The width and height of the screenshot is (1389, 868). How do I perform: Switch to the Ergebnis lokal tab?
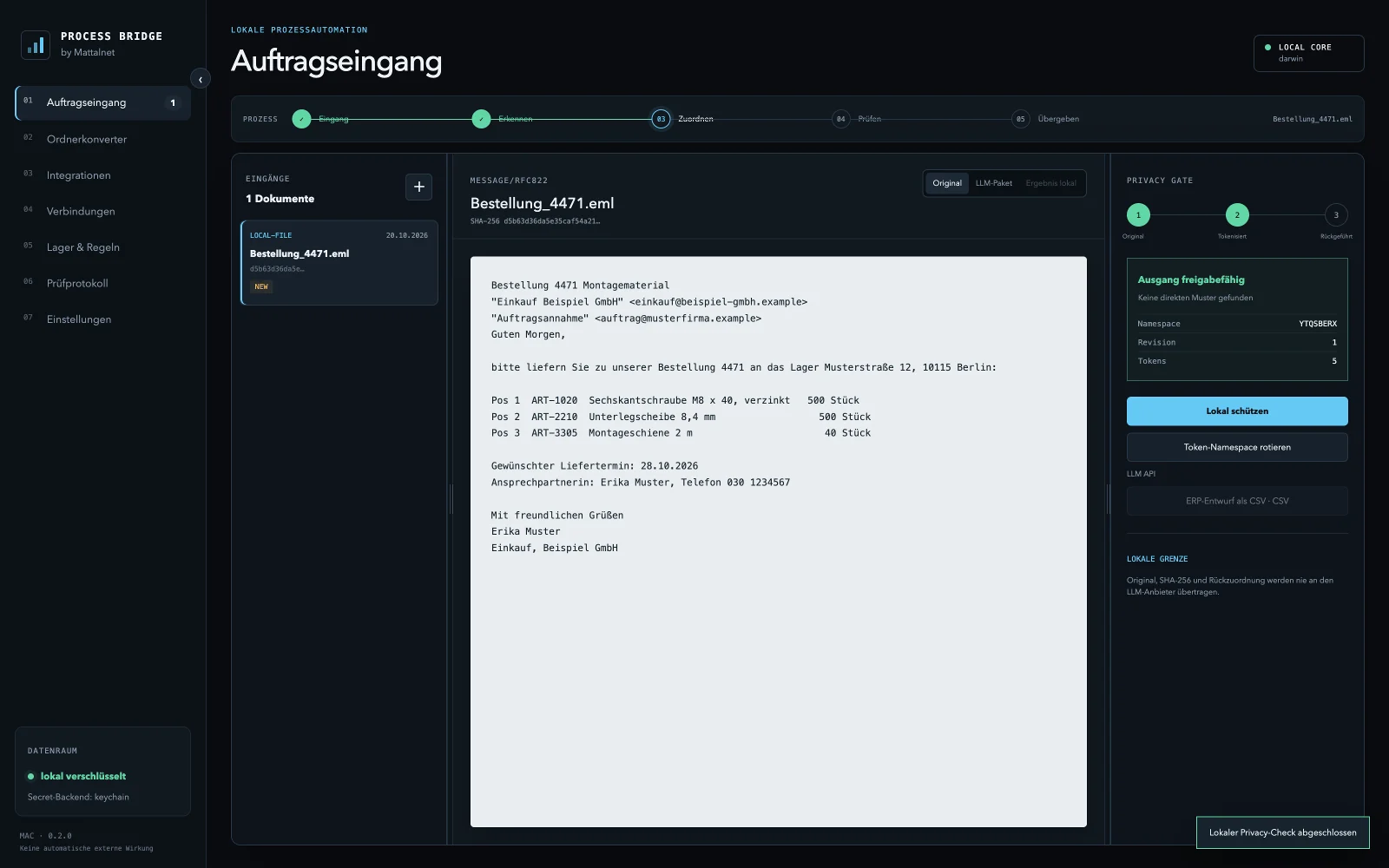tap(1050, 183)
